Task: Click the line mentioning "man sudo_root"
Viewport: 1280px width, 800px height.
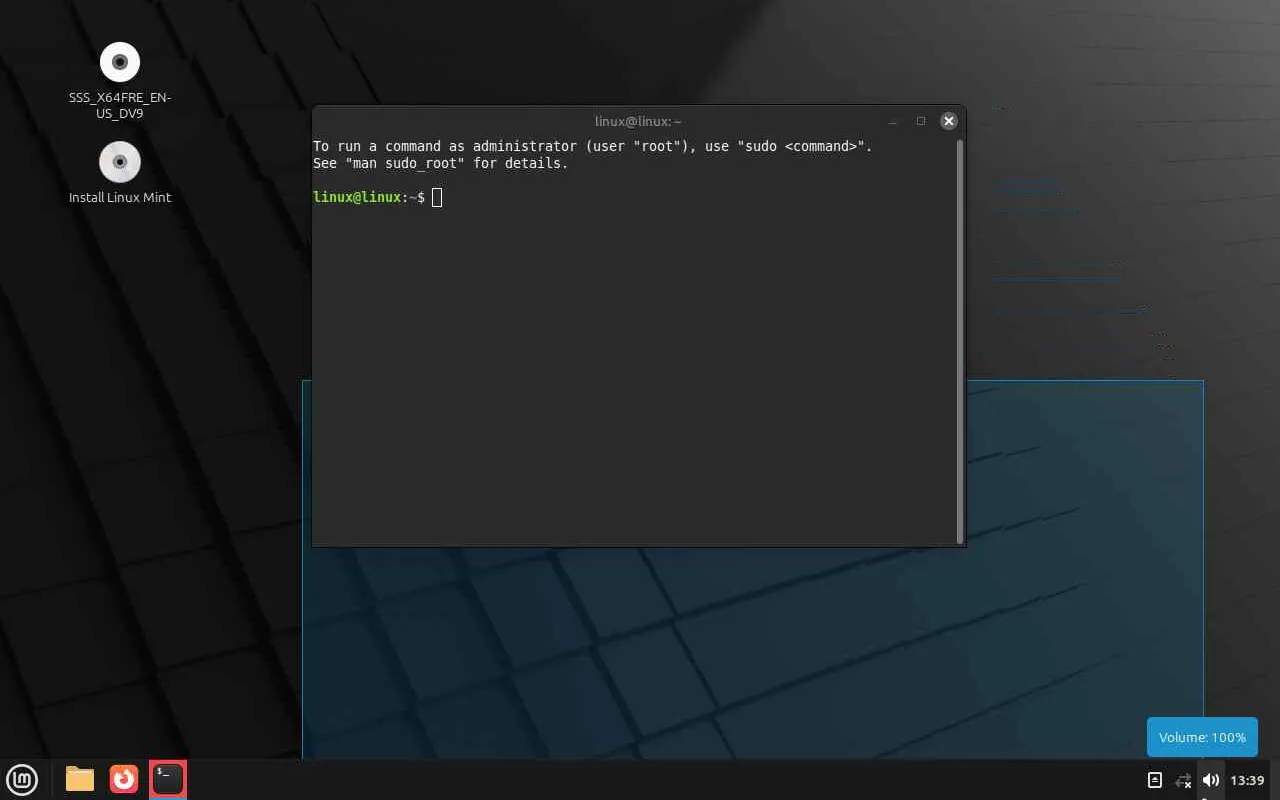Action: pyautogui.click(x=440, y=163)
